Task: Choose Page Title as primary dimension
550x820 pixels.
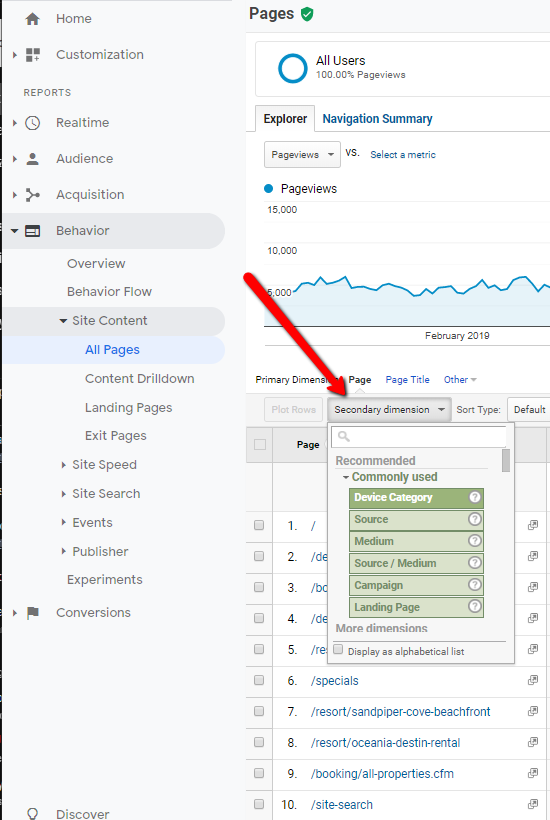Action: [407, 380]
